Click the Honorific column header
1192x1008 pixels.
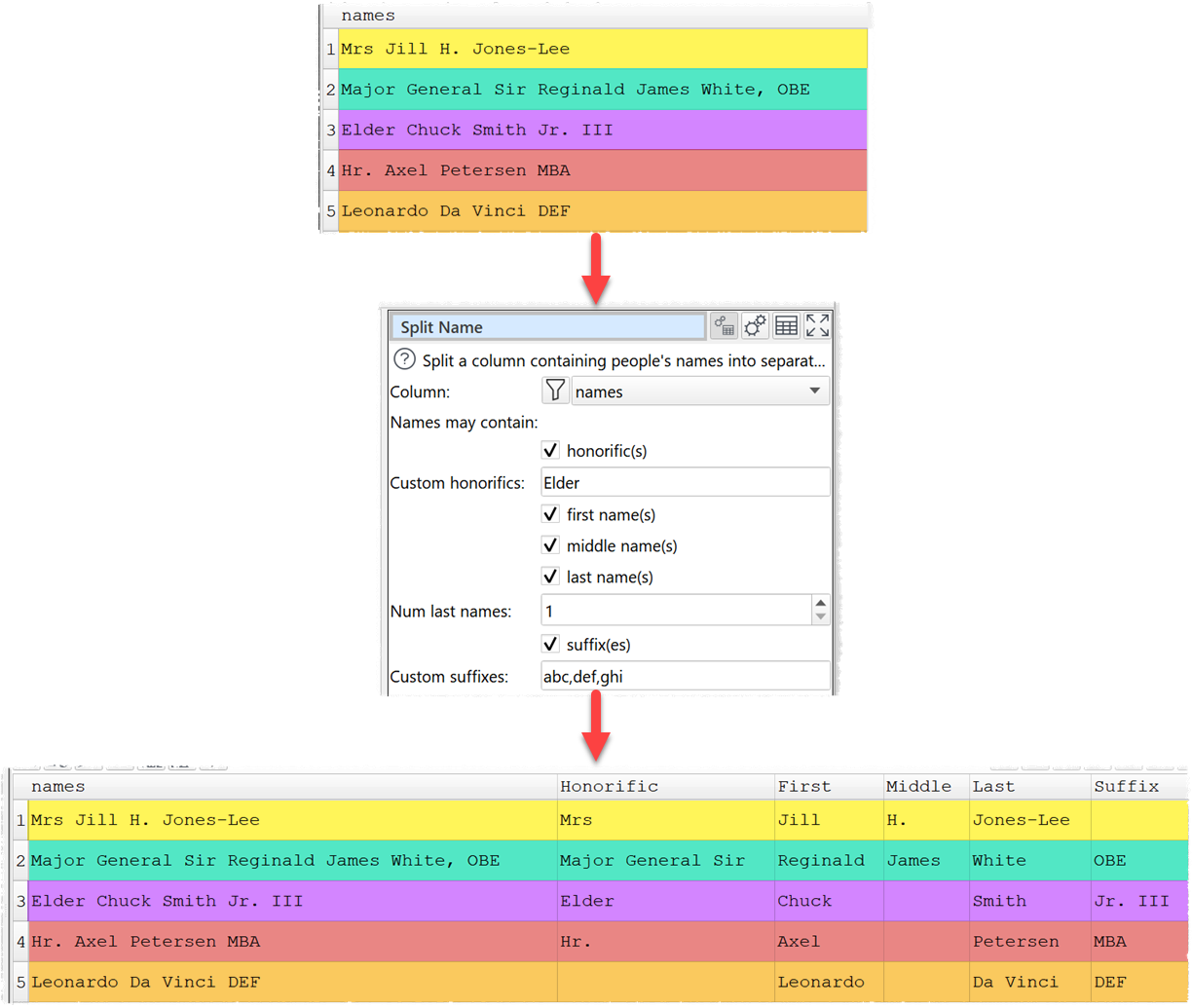[x=609, y=786]
